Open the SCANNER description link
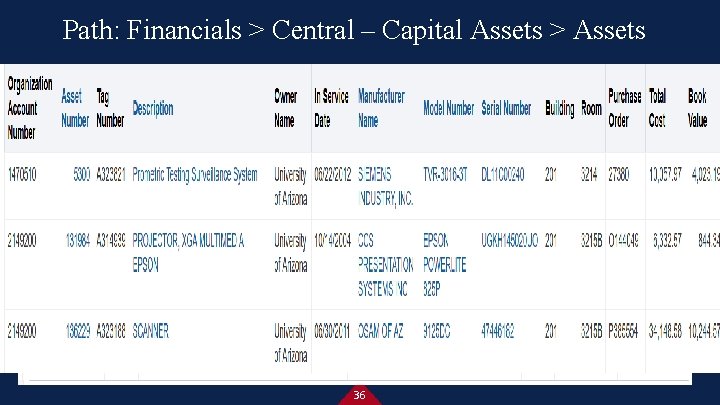The width and height of the screenshot is (720, 405). click(x=151, y=331)
